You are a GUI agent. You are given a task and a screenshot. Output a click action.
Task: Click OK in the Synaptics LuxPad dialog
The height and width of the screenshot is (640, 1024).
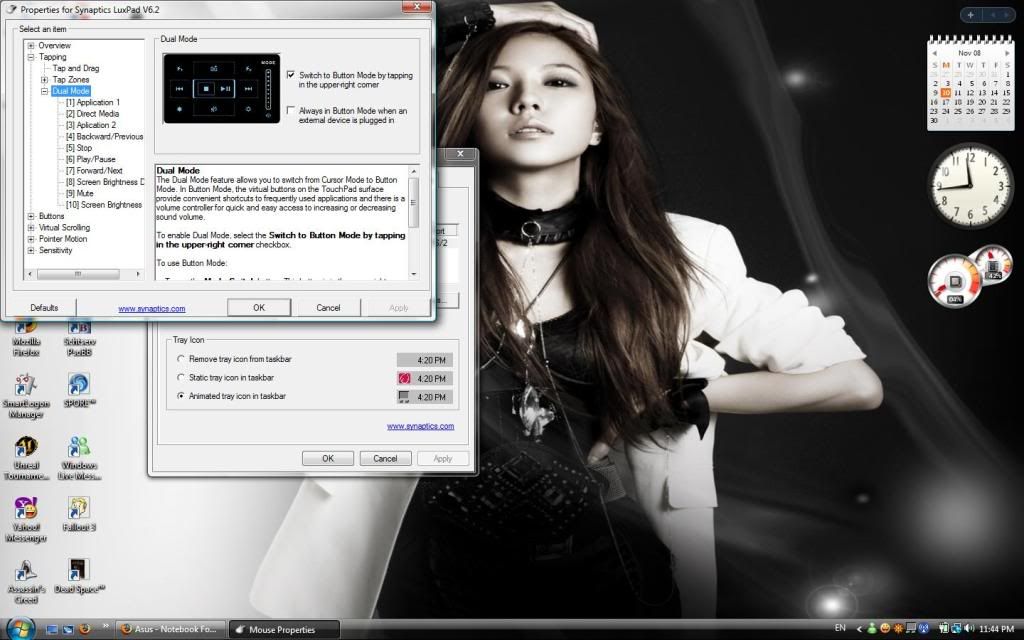(x=259, y=308)
